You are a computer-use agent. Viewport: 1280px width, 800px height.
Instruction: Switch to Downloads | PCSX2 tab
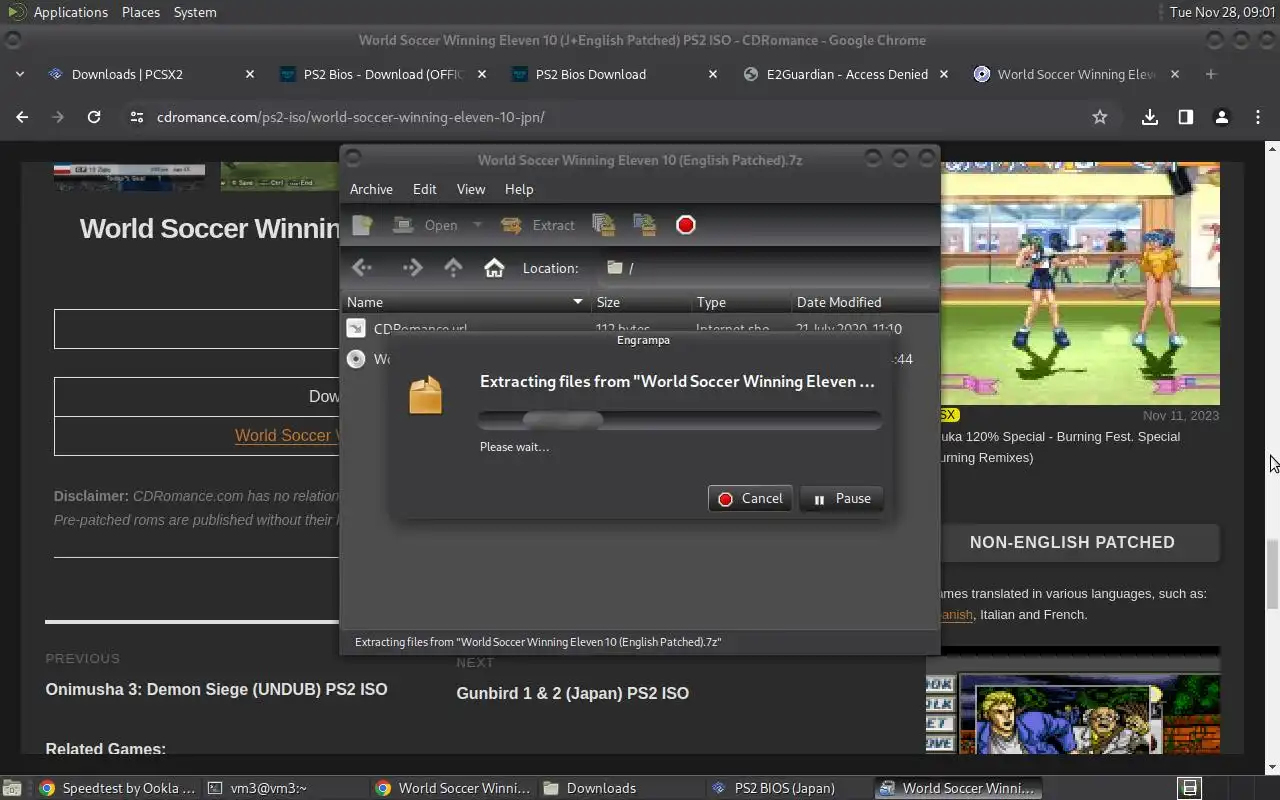pos(152,74)
